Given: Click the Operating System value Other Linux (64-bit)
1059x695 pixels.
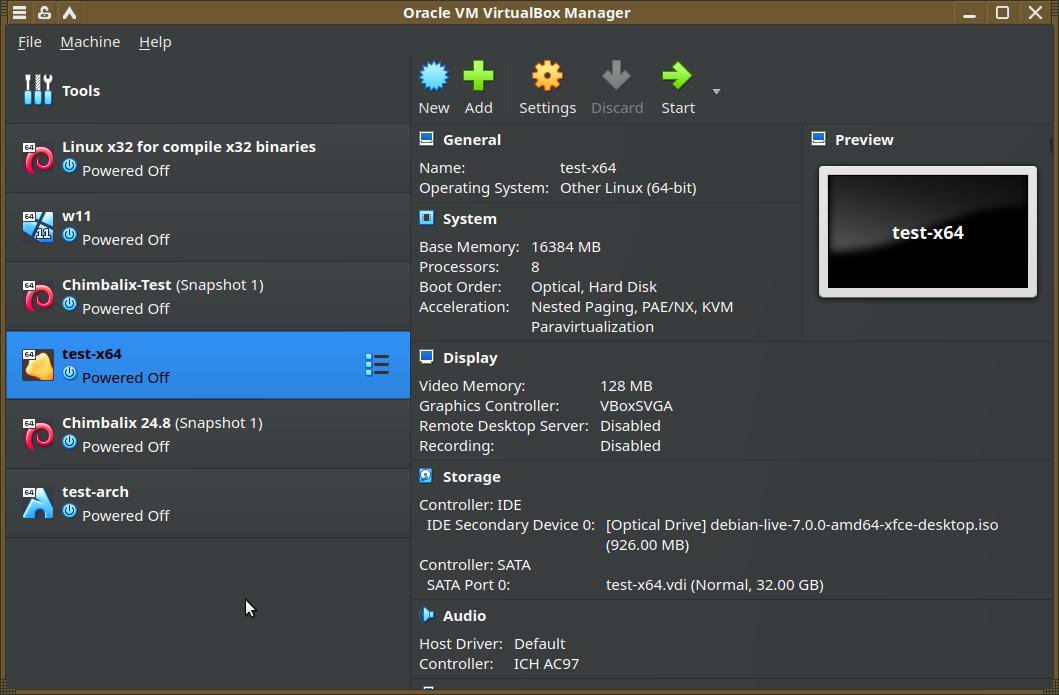Looking at the screenshot, I should click(x=628, y=188).
